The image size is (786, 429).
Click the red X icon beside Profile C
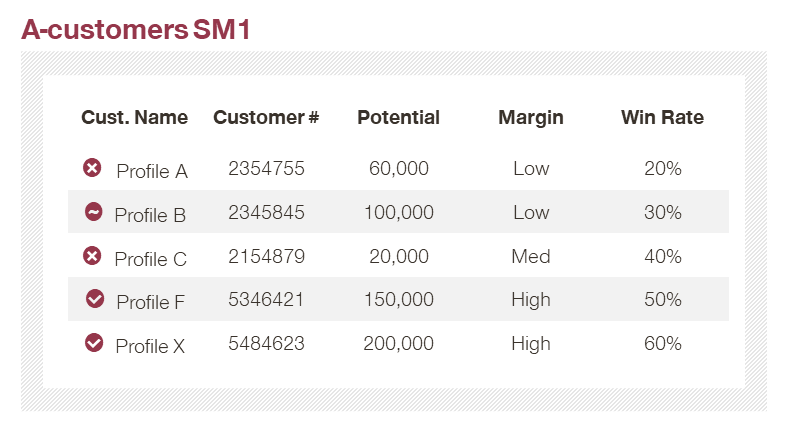(92, 256)
